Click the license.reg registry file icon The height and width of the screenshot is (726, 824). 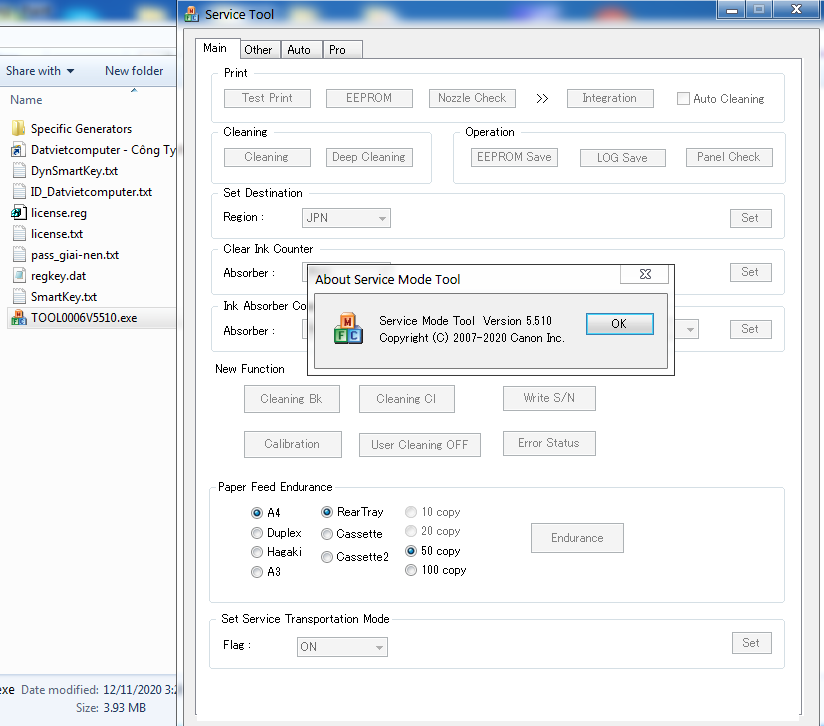click(x=18, y=212)
